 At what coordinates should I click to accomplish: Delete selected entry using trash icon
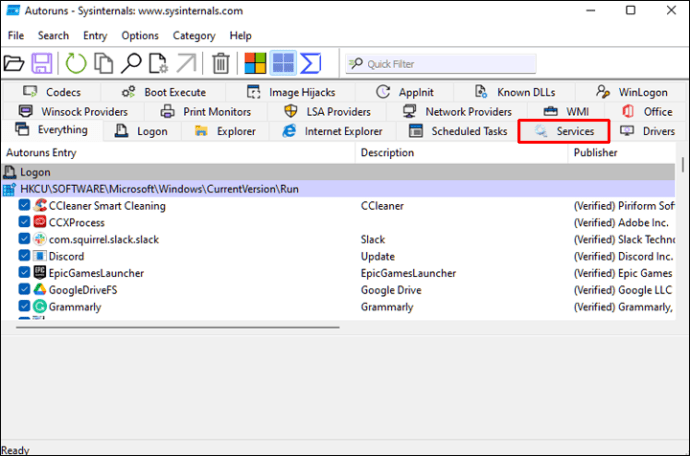point(221,64)
